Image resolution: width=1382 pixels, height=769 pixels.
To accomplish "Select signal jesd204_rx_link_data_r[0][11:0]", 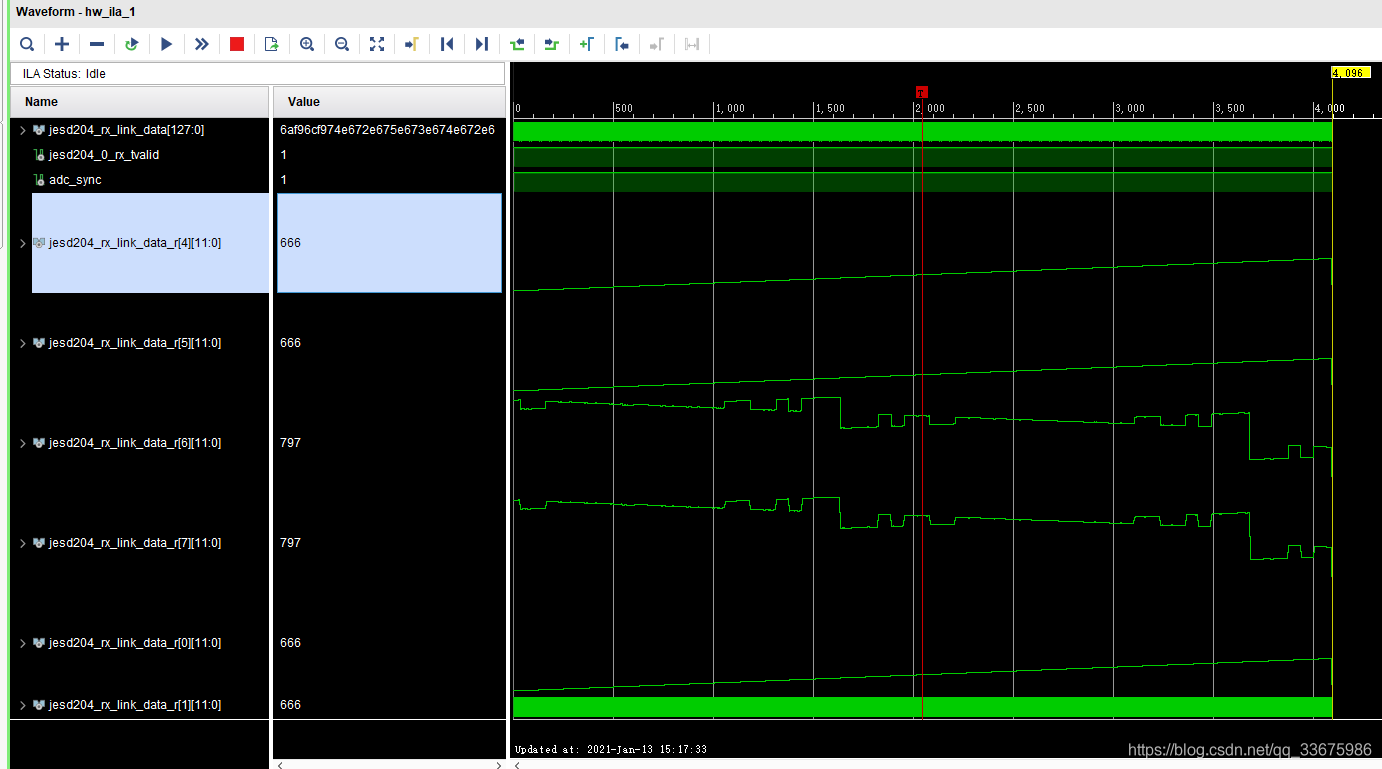I will point(135,643).
